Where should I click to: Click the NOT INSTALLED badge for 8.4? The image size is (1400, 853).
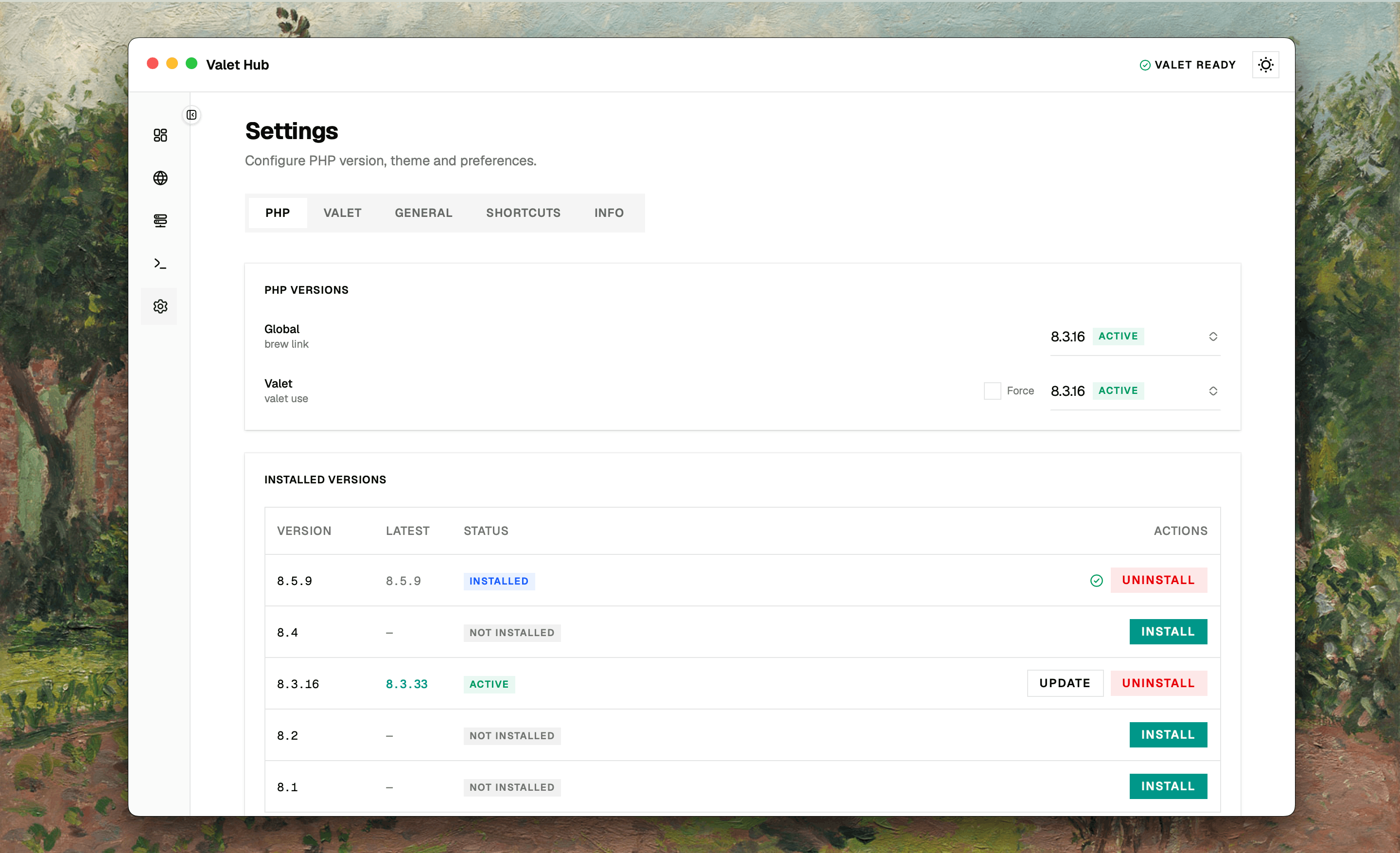pyautogui.click(x=512, y=633)
